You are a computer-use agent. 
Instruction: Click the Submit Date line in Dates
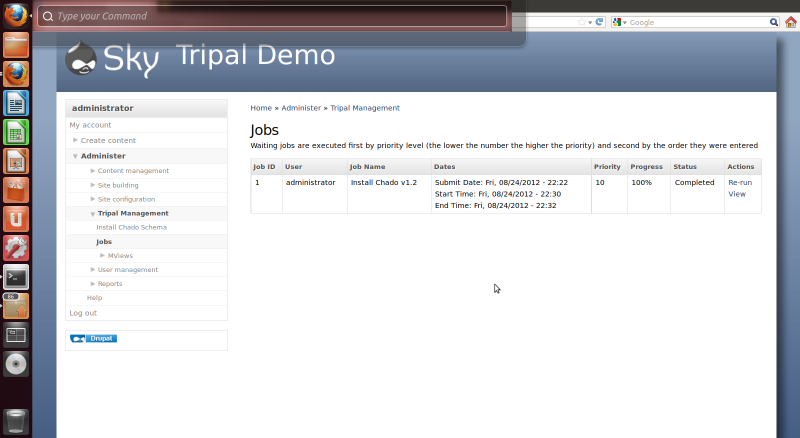(501, 182)
